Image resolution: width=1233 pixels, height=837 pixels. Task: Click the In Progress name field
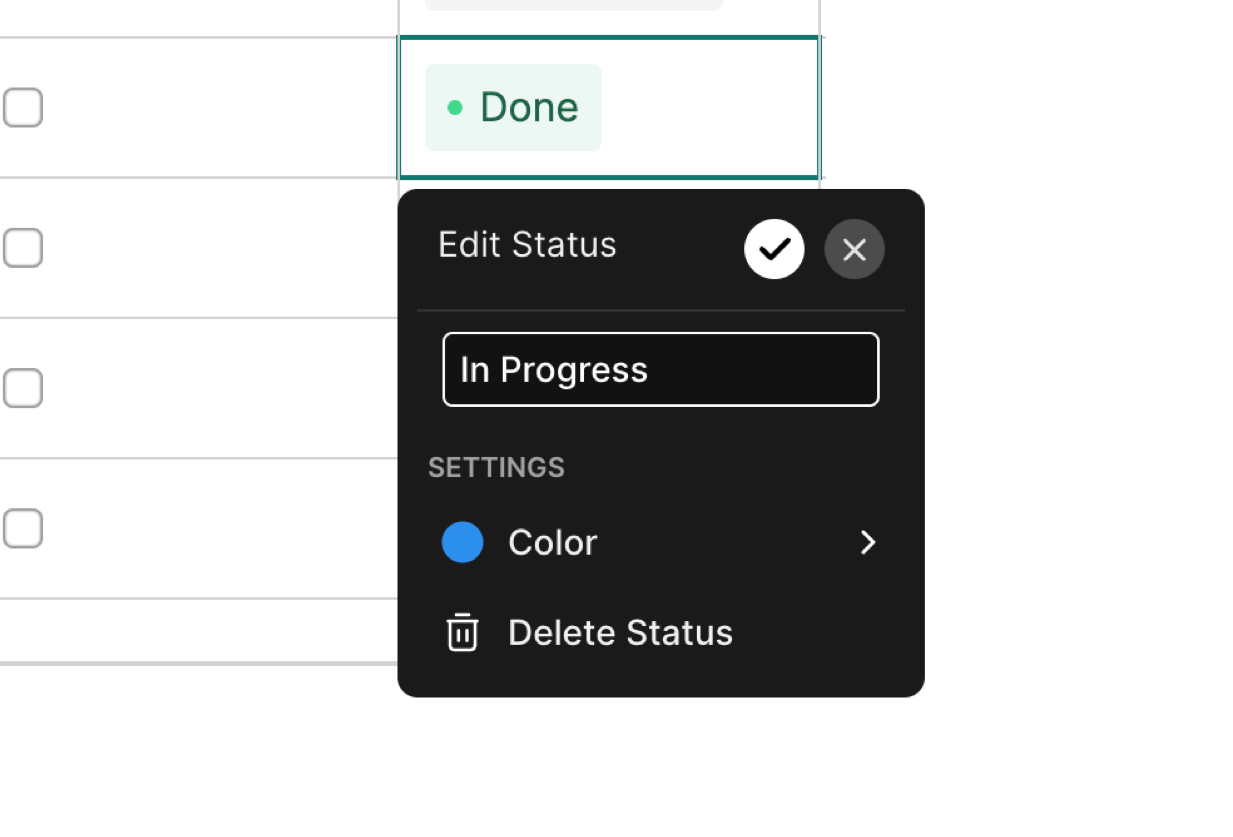[661, 370]
